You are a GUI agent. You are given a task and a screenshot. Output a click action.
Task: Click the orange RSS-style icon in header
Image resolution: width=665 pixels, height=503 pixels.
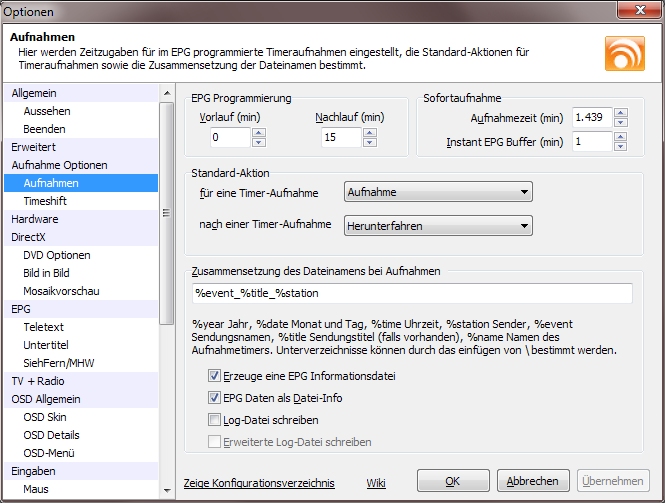[624, 52]
